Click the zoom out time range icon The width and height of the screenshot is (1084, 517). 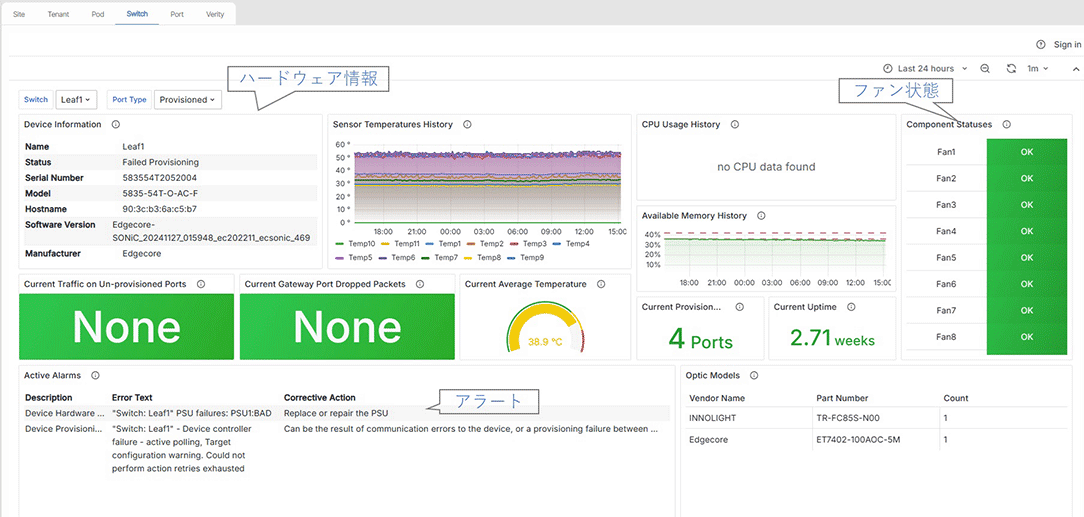tap(985, 68)
